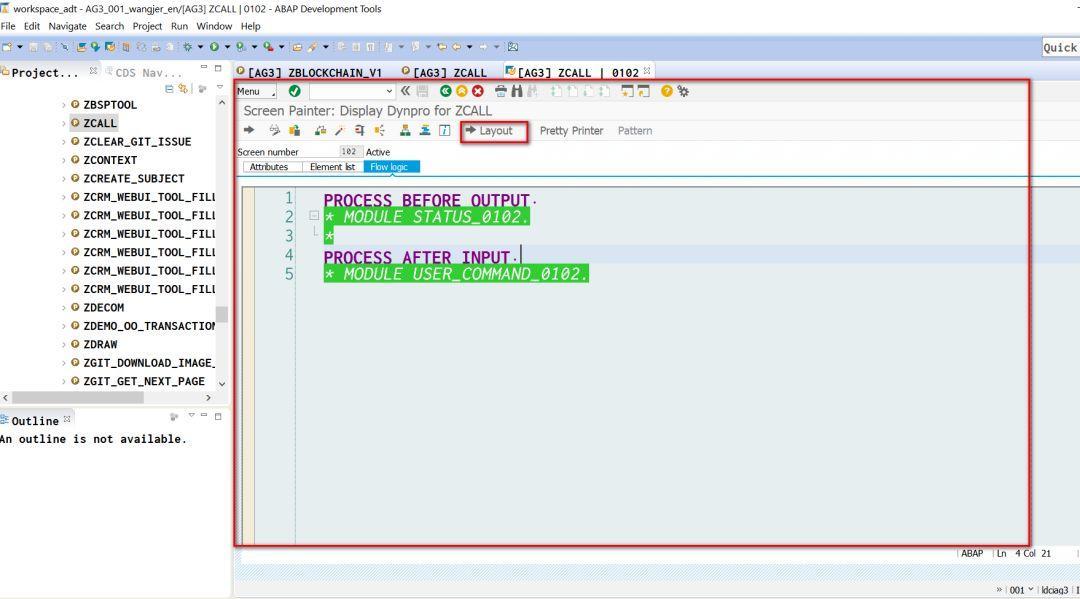Click the Quick Access field
The image size is (1080, 599).
click(x=1060, y=48)
